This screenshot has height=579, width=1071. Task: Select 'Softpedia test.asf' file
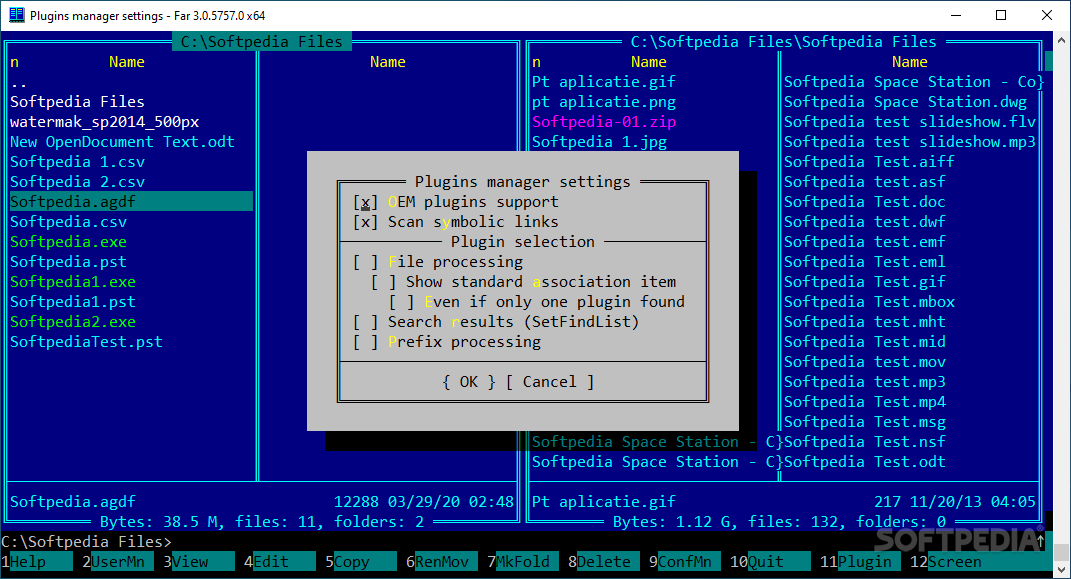pos(865,182)
